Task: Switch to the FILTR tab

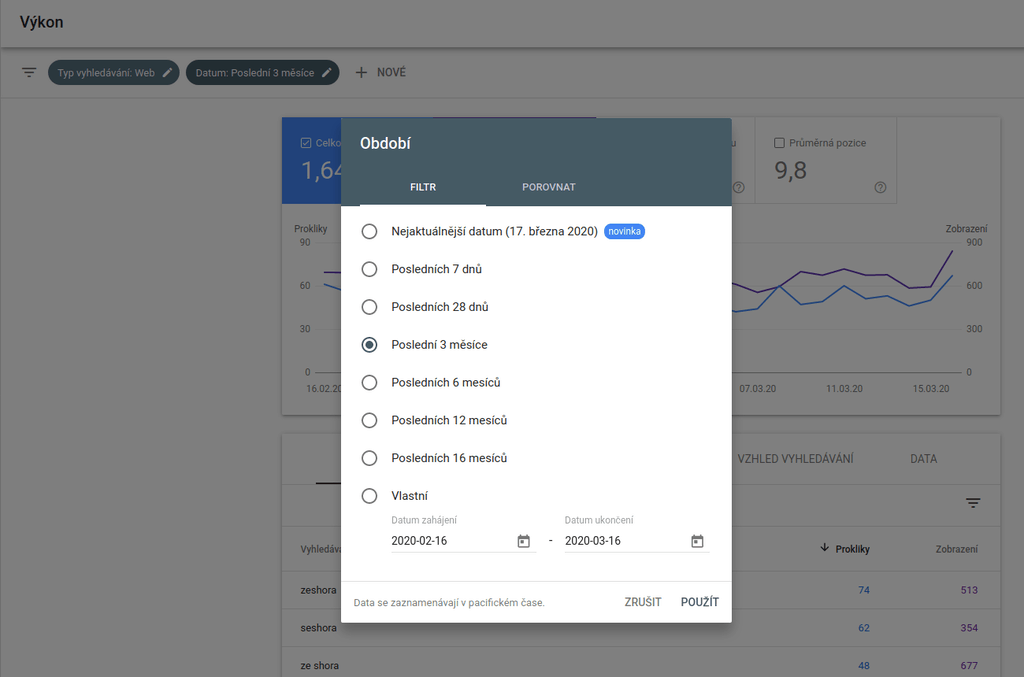Action: pos(423,187)
